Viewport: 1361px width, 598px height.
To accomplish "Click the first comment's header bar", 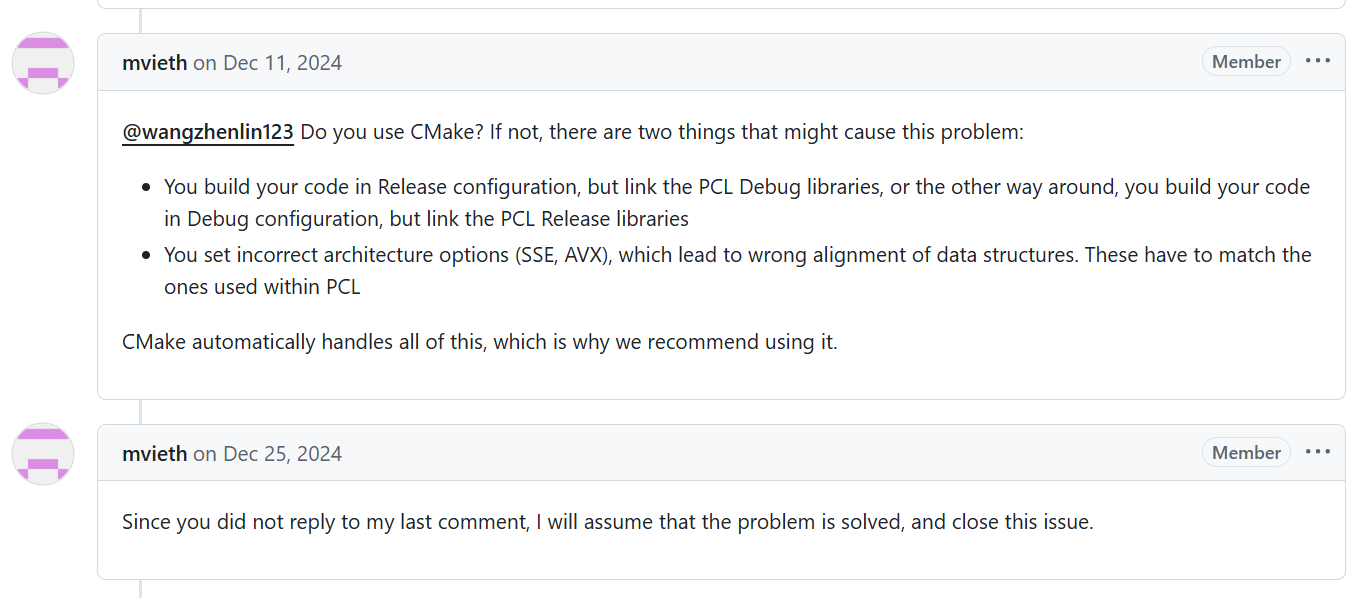I will point(700,61).
